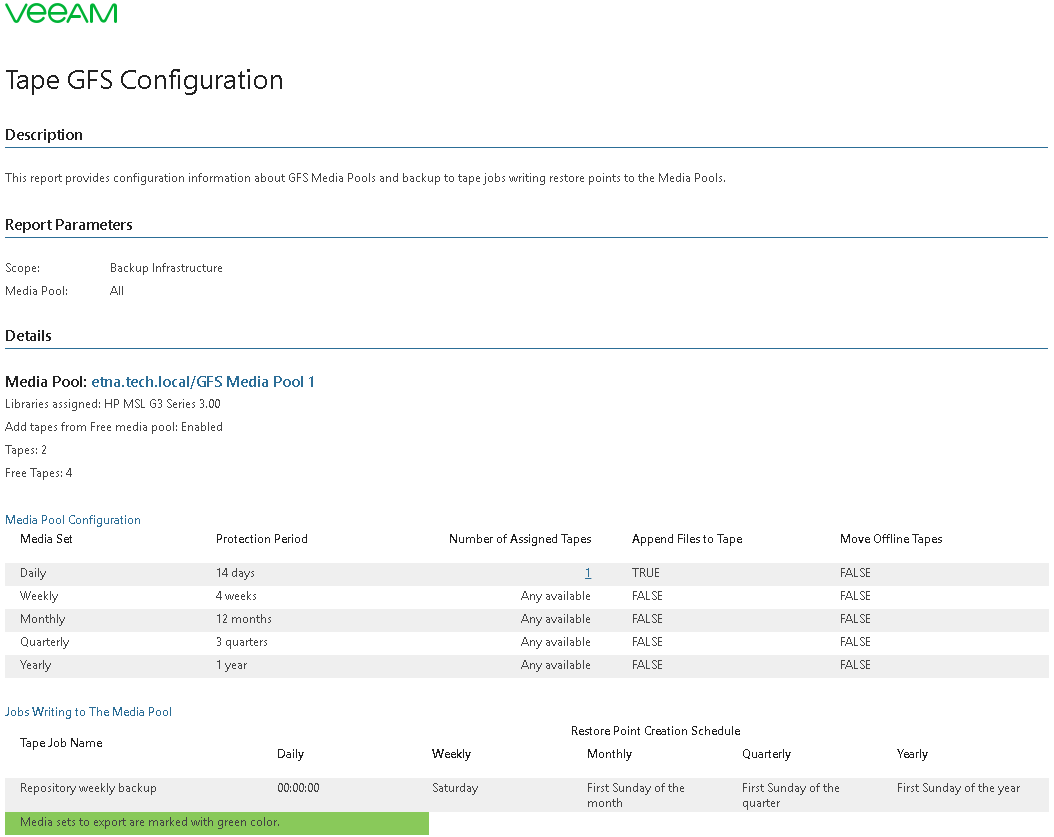The height and width of the screenshot is (837, 1054).
Task: Click the '14 days' protection period
Action: click(x=235, y=573)
